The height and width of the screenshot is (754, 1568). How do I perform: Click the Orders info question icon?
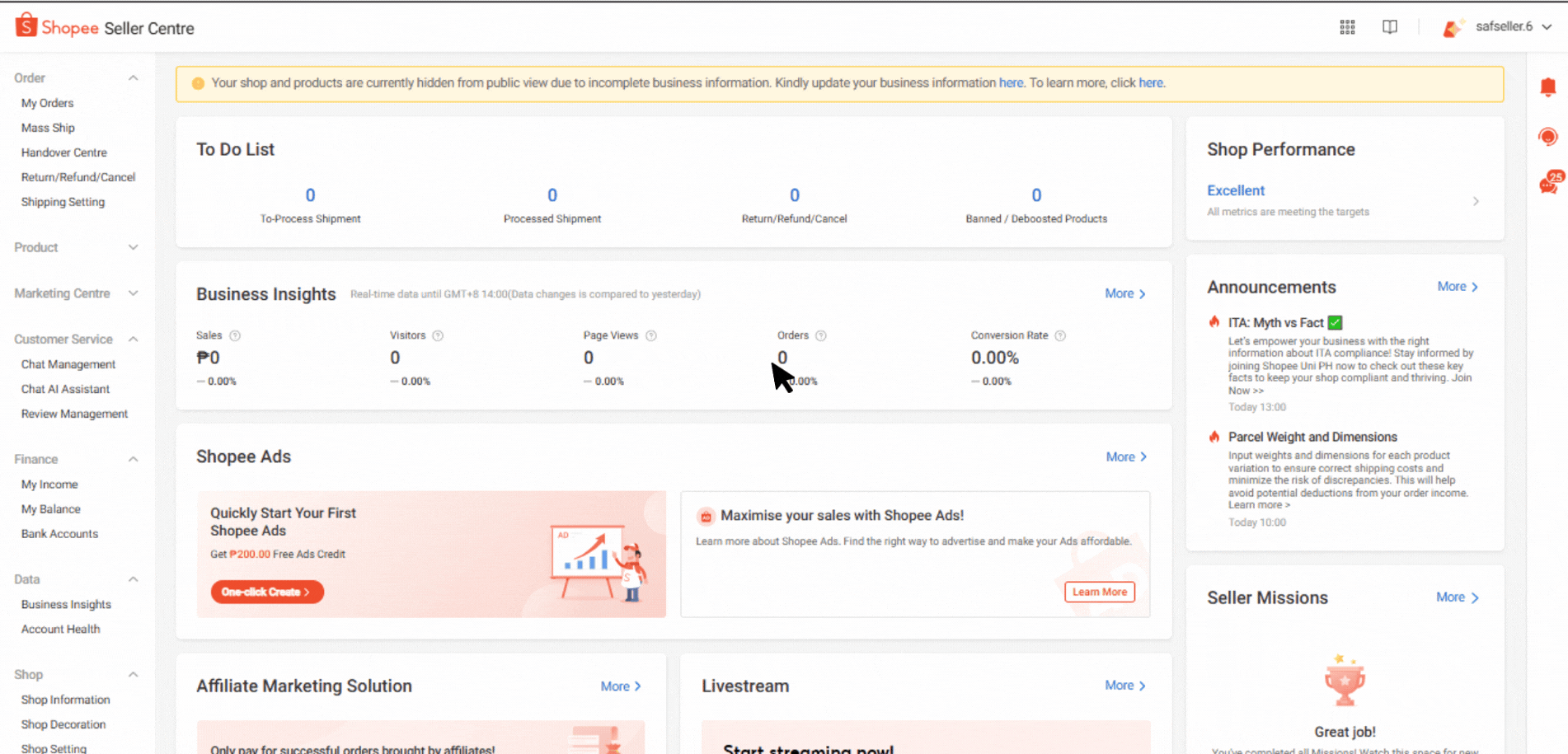[x=821, y=335]
